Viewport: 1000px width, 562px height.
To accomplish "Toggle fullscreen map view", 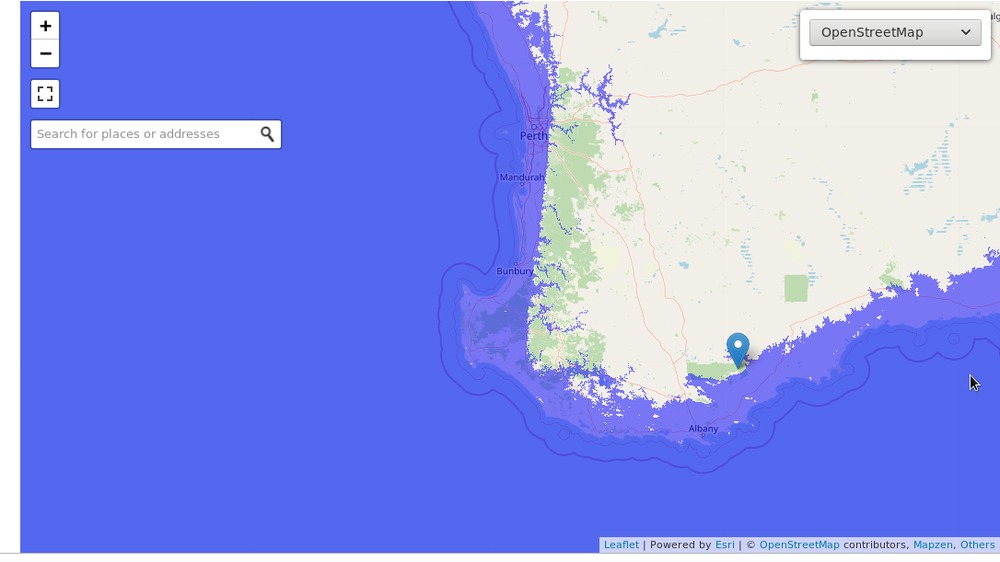I will [45, 94].
